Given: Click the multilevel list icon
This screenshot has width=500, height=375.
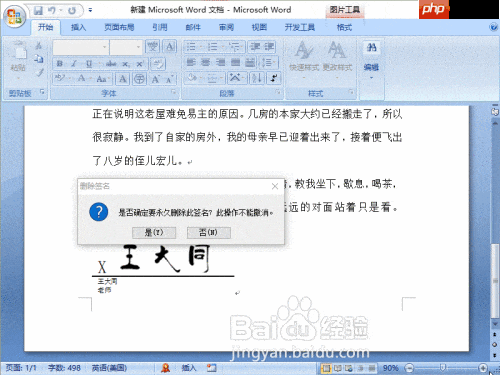Looking at the screenshot, I should tap(235, 47).
